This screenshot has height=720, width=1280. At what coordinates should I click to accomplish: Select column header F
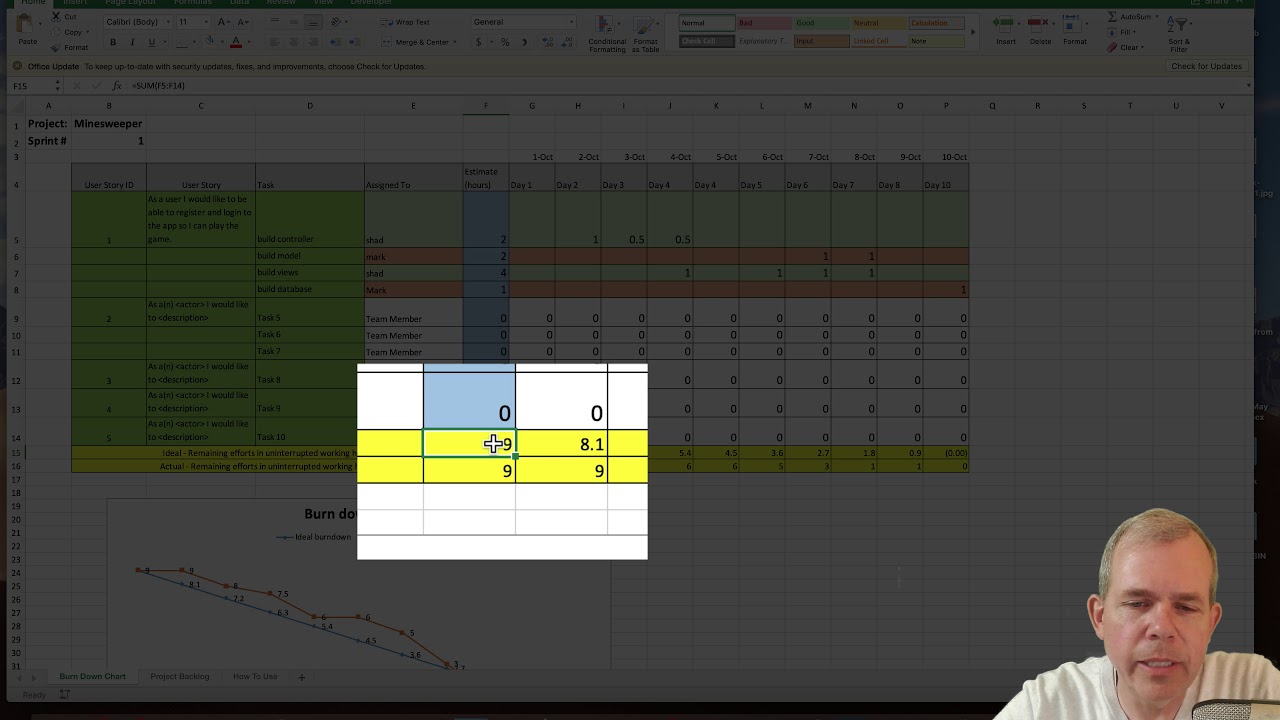[486, 106]
